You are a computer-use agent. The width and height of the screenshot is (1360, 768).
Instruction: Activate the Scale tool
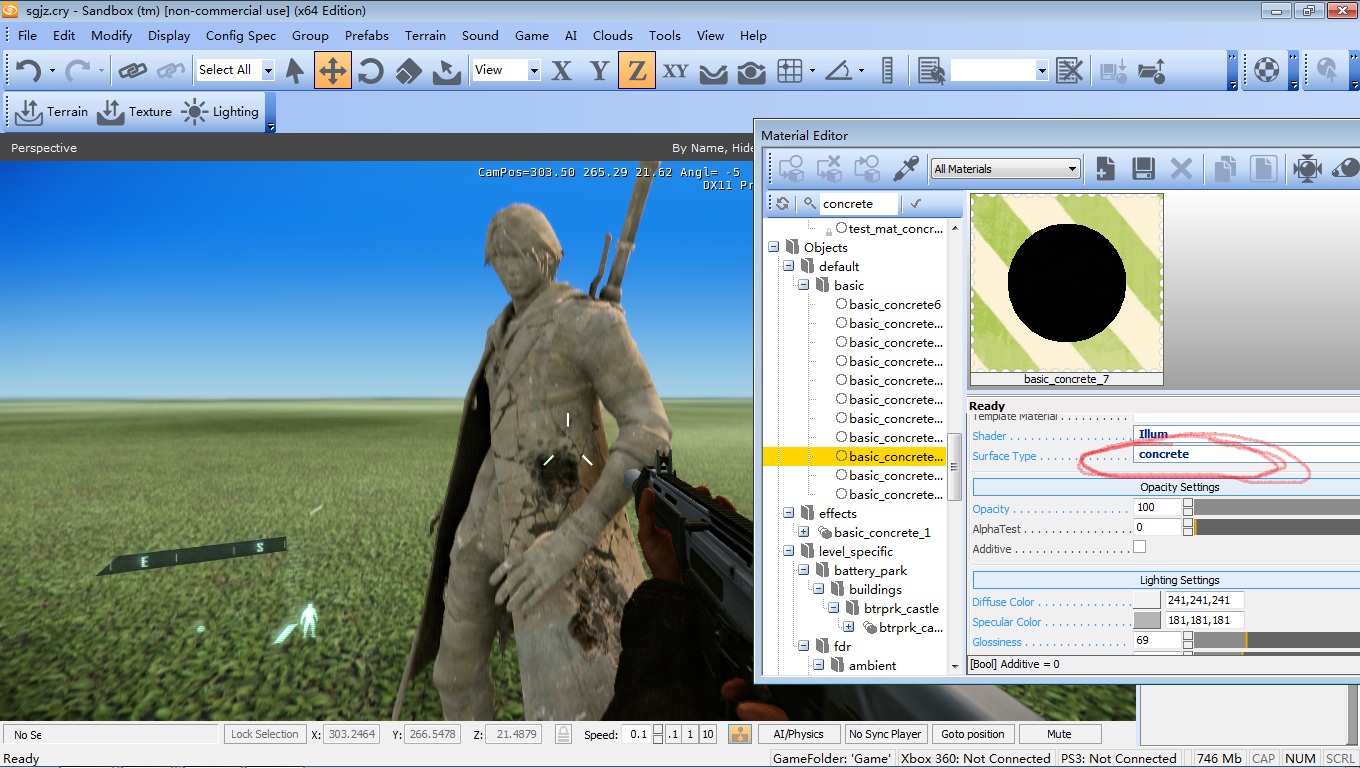[408, 70]
